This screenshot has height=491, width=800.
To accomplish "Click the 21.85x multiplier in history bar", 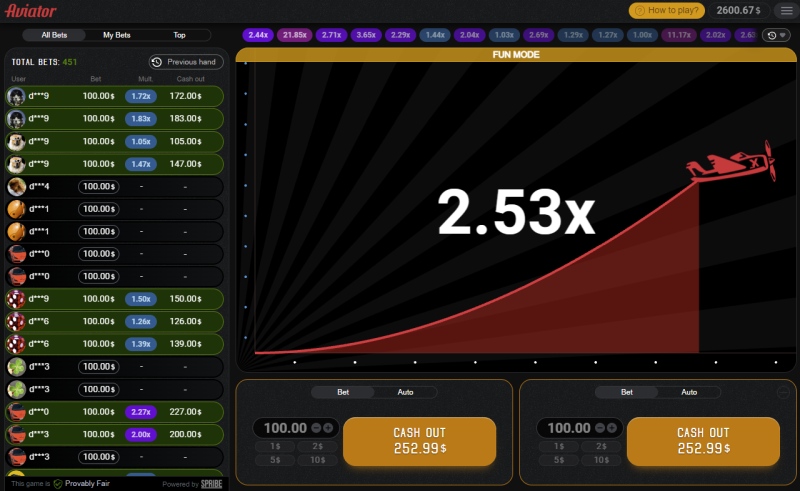I will tap(294, 35).
